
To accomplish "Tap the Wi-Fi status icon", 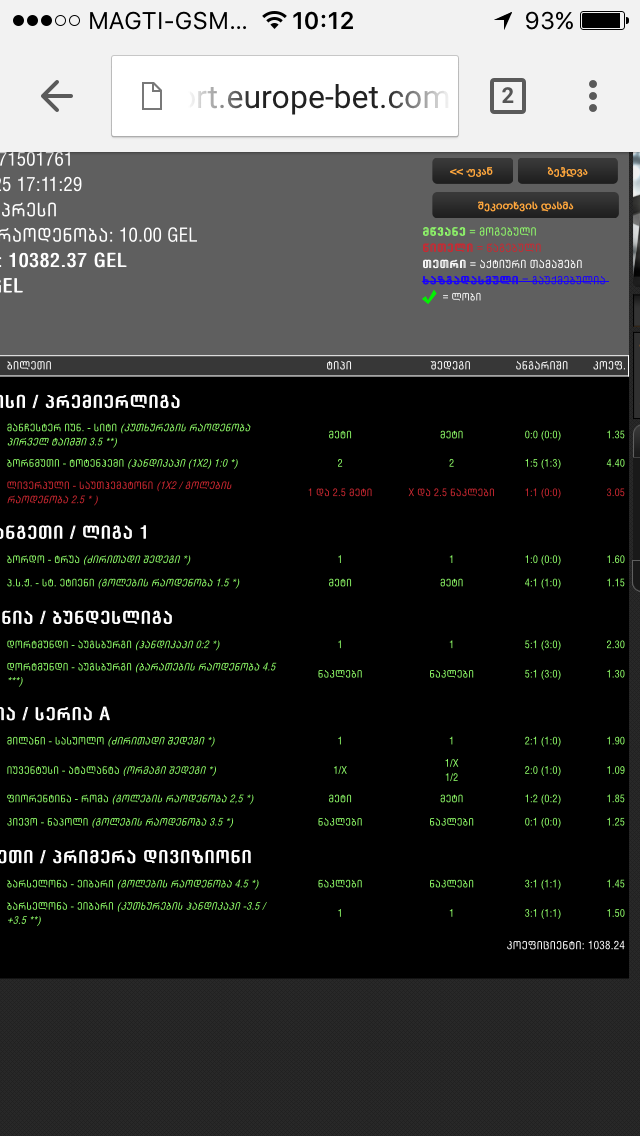I will (274, 20).
